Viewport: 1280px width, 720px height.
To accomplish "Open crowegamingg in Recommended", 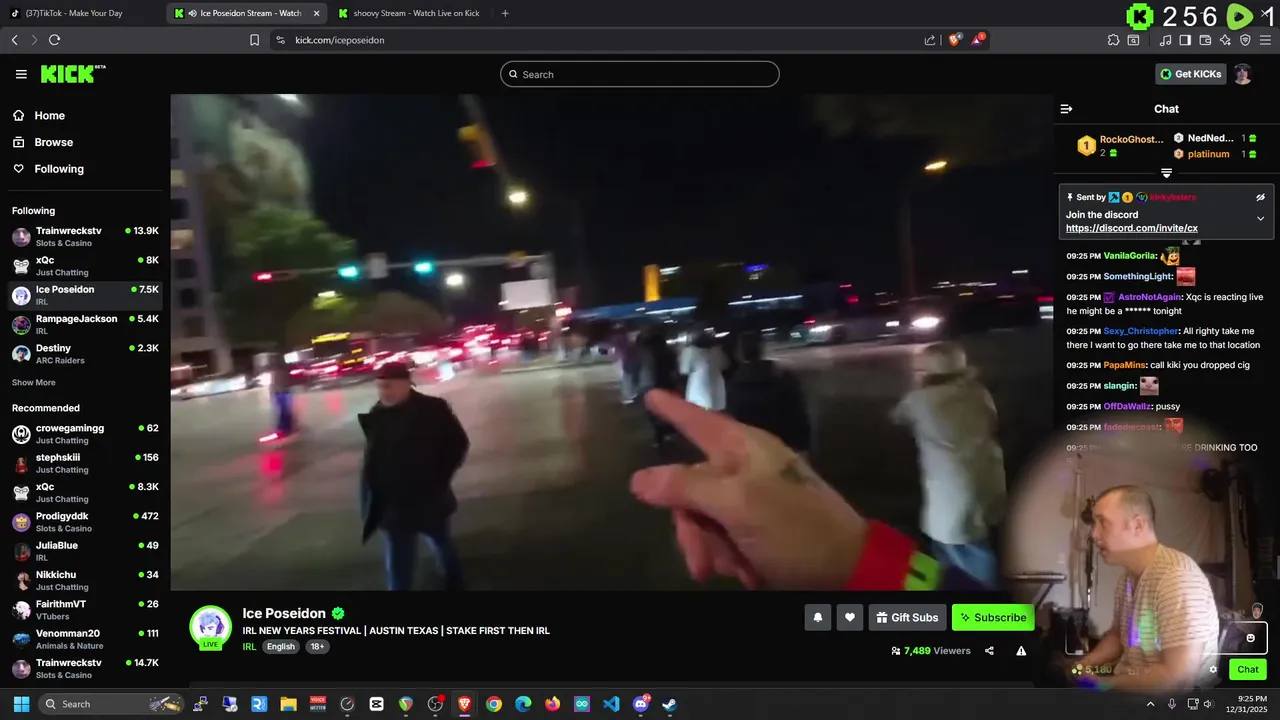I will [x=85, y=434].
